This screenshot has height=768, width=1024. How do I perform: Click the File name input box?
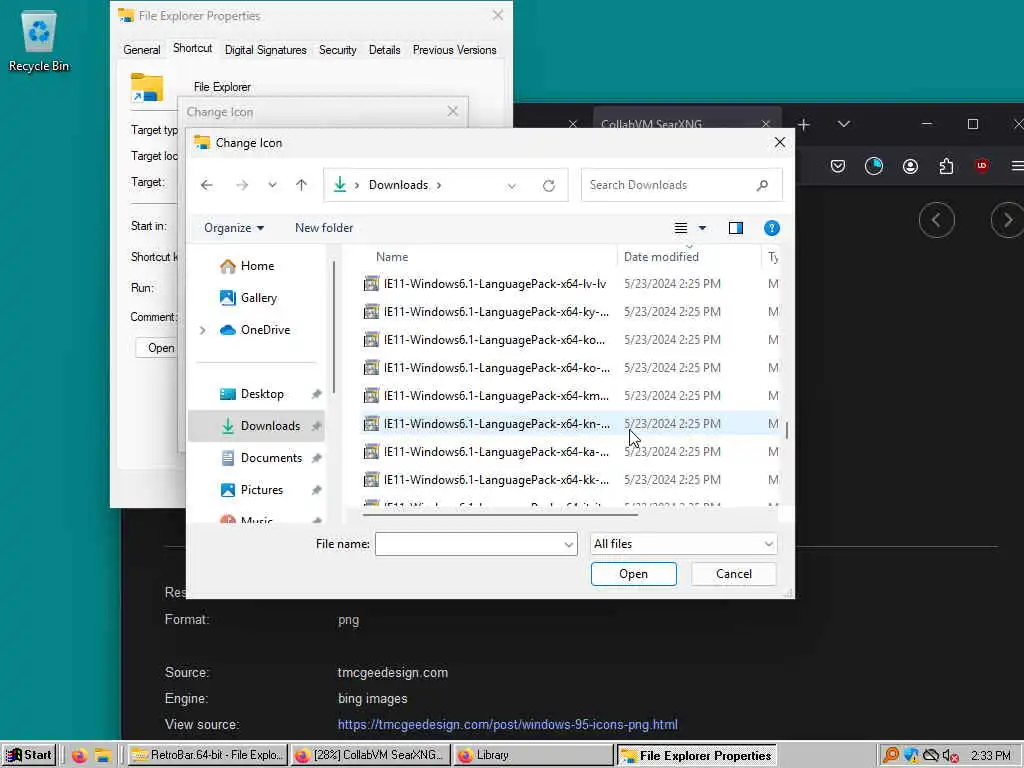click(x=469, y=544)
